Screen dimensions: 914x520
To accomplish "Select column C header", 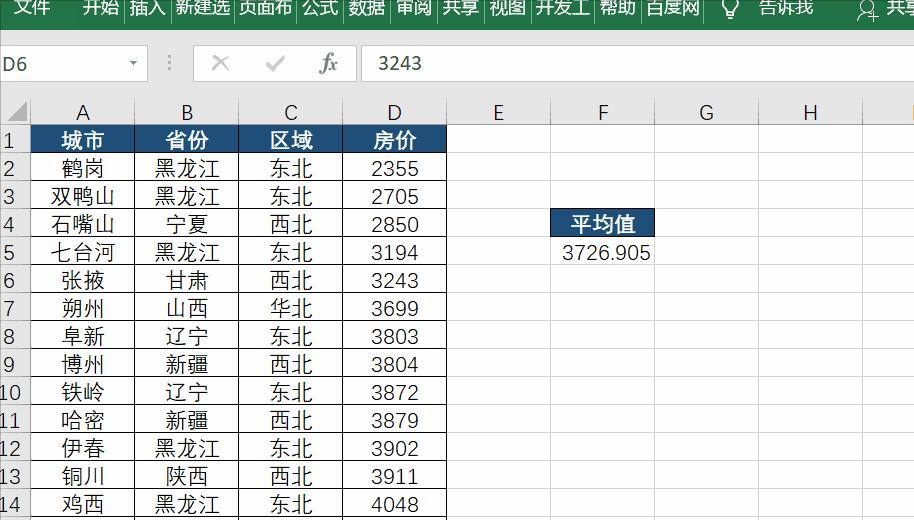I will (290, 112).
